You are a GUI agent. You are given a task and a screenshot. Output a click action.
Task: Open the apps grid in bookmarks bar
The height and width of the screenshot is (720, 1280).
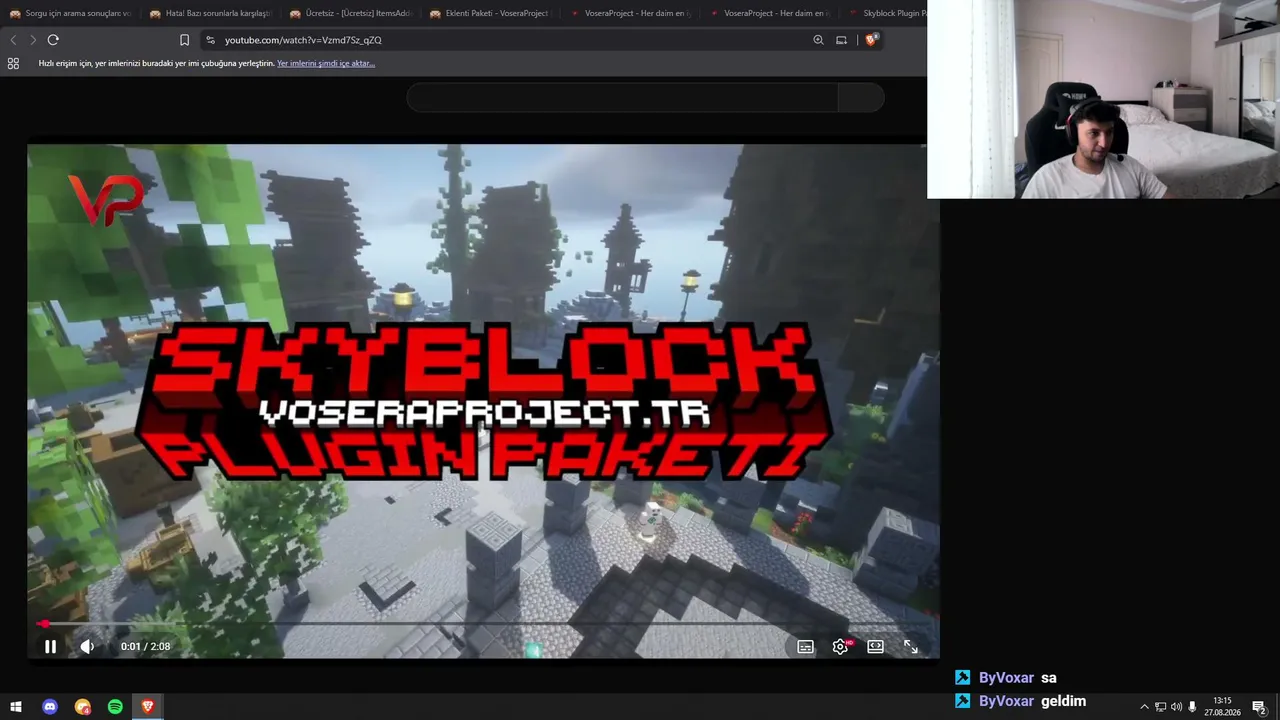(x=13, y=63)
